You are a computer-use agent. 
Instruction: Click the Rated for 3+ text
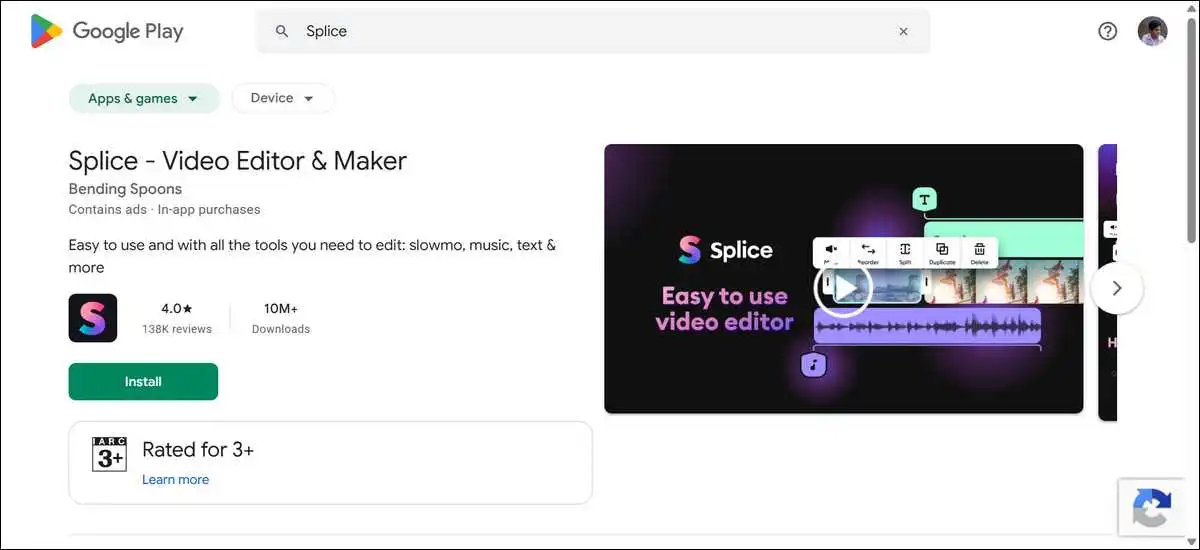pos(198,450)
